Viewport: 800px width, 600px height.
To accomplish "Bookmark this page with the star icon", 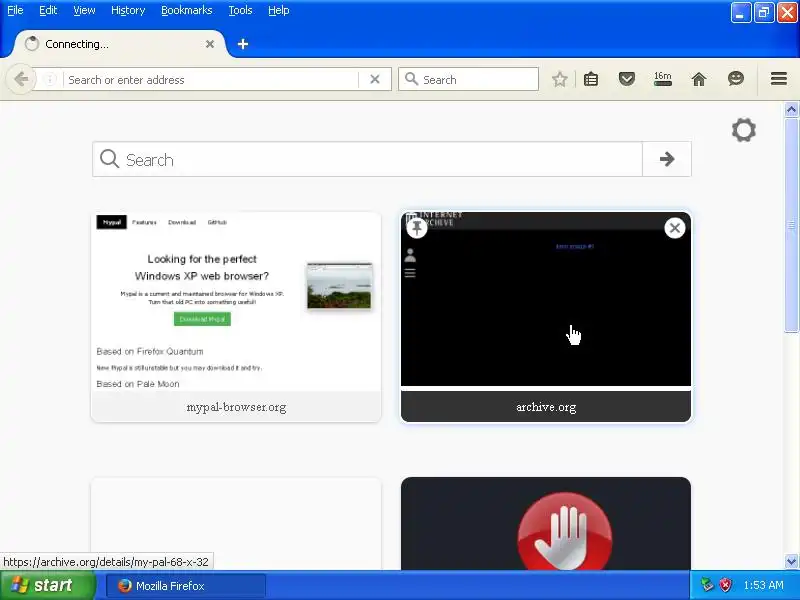I will coord(560,79).
